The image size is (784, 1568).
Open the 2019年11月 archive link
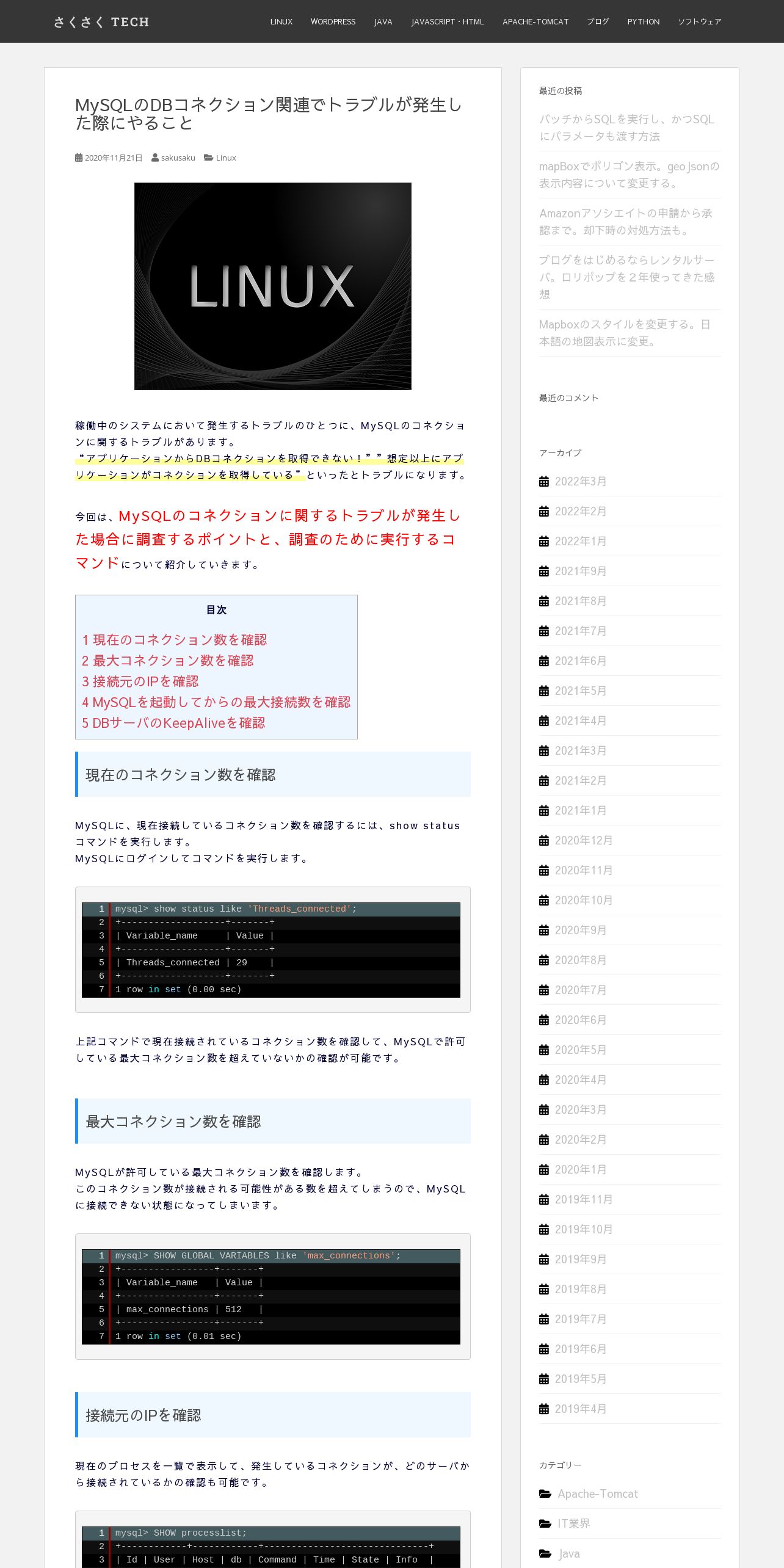(x=583, y=1199)
